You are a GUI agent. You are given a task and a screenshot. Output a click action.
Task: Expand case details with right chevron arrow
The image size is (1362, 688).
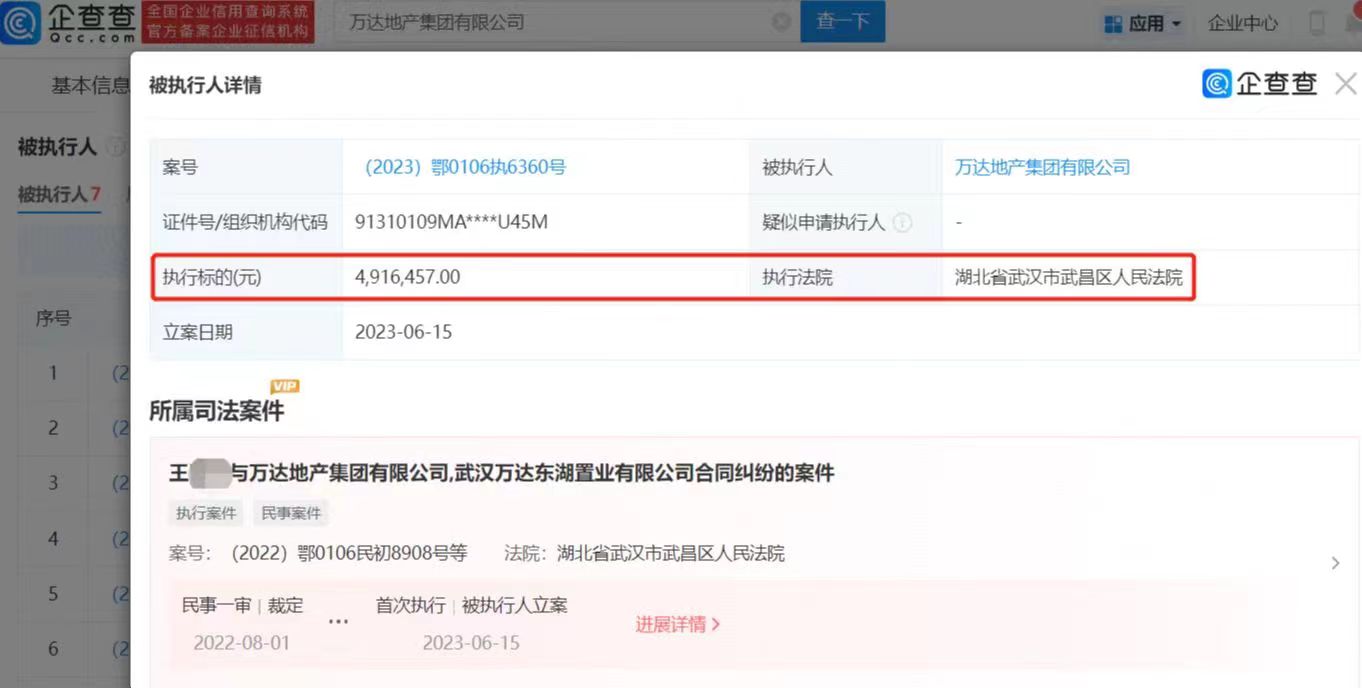pyautogui.click(x=1335, y=564)
